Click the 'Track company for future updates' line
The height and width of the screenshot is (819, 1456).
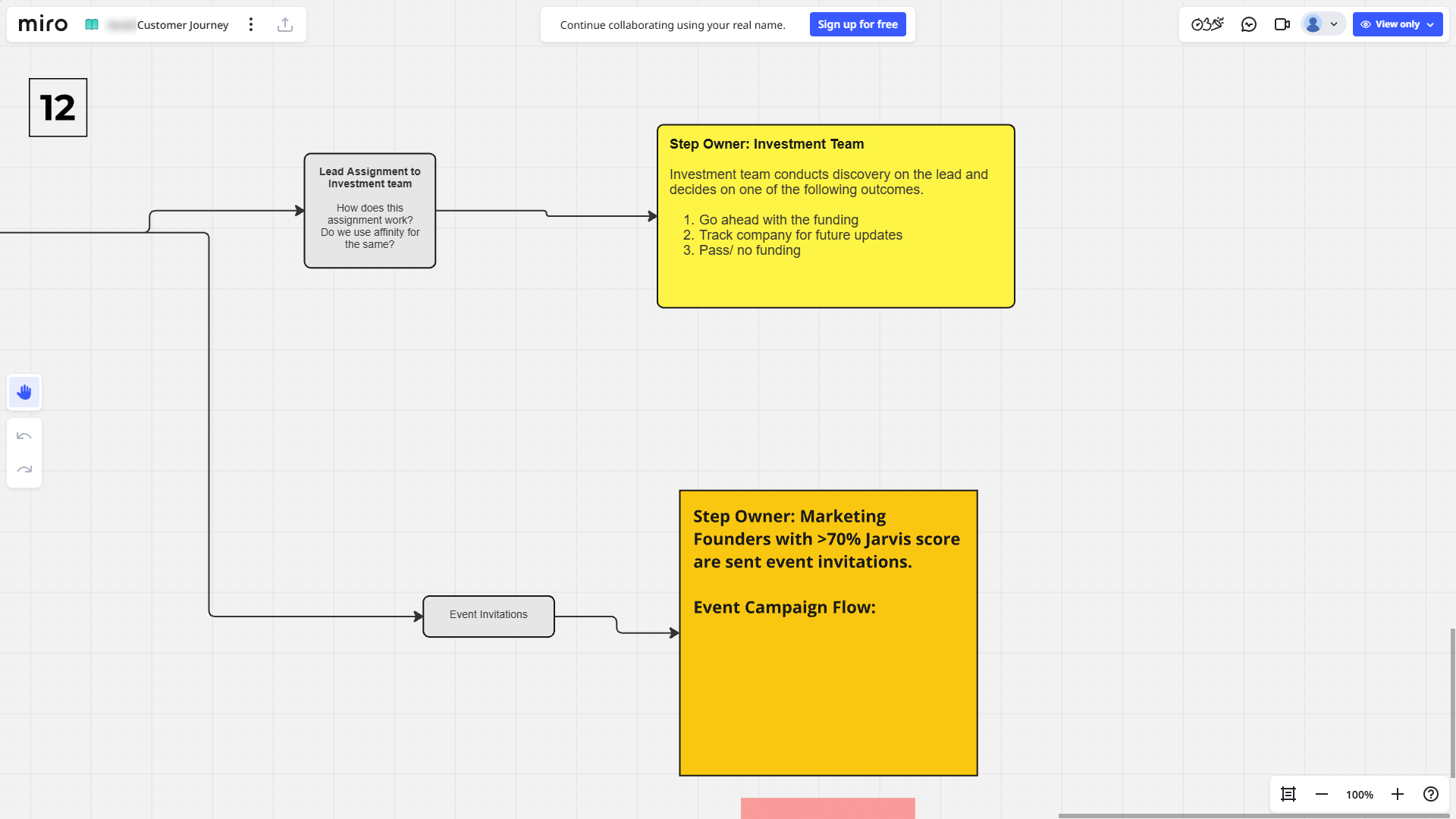click(801, 235)
